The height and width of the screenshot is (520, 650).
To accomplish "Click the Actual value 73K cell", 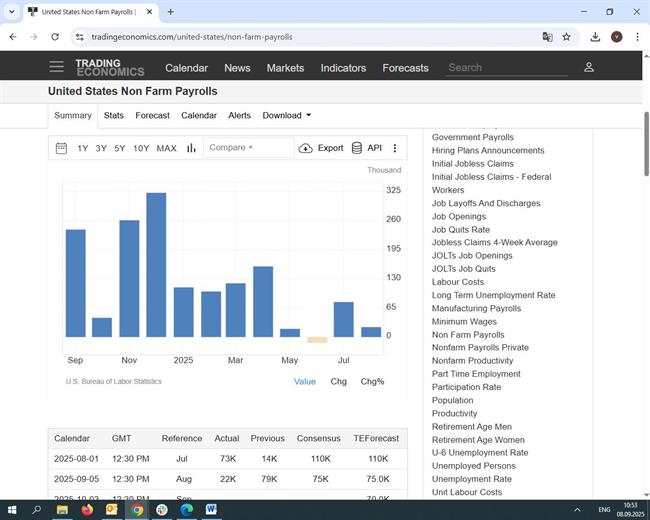I will pos(228,459).
